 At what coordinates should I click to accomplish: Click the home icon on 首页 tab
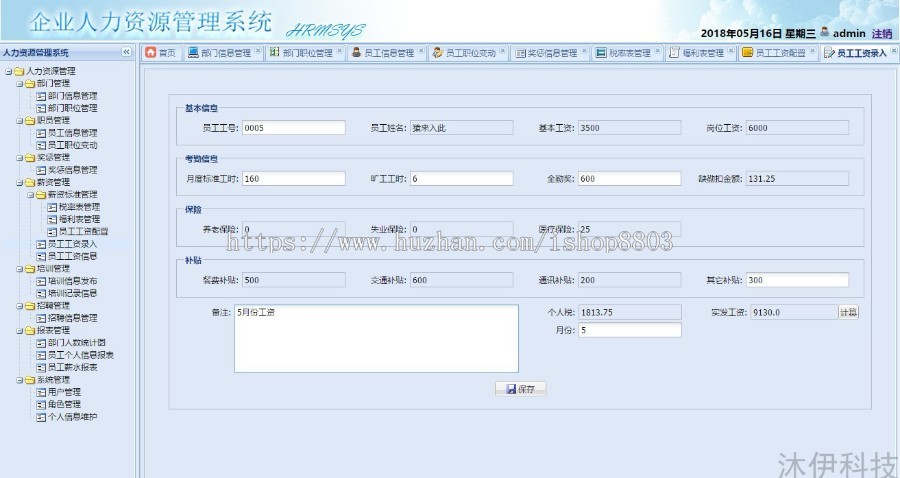tap(151, 53)
